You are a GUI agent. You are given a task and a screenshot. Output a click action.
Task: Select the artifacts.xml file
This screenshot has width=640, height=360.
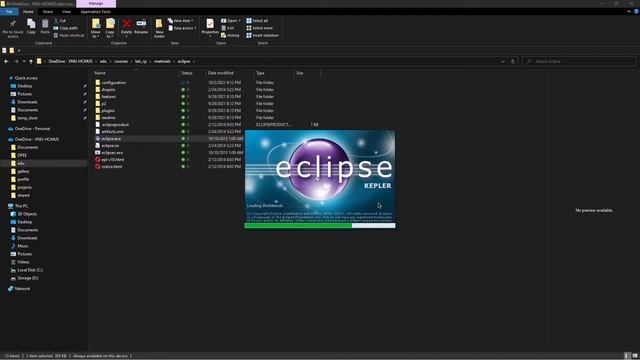(112, 131)
